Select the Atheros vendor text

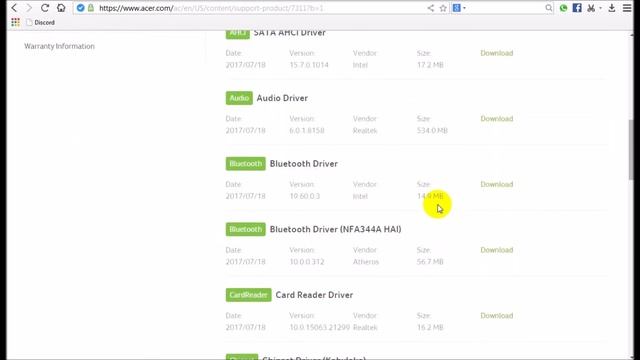366,262
